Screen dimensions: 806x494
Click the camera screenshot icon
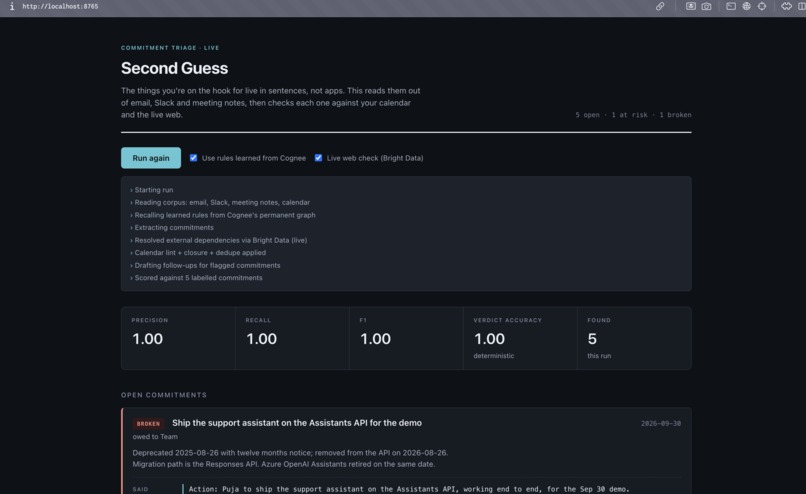pos(706,6)
